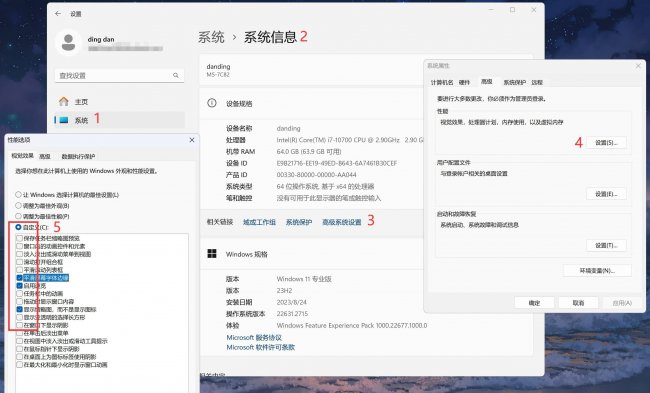Click the 主页 home icon in sidebar
The height and width of the screenshot is (393, 650).
[63, 101]
